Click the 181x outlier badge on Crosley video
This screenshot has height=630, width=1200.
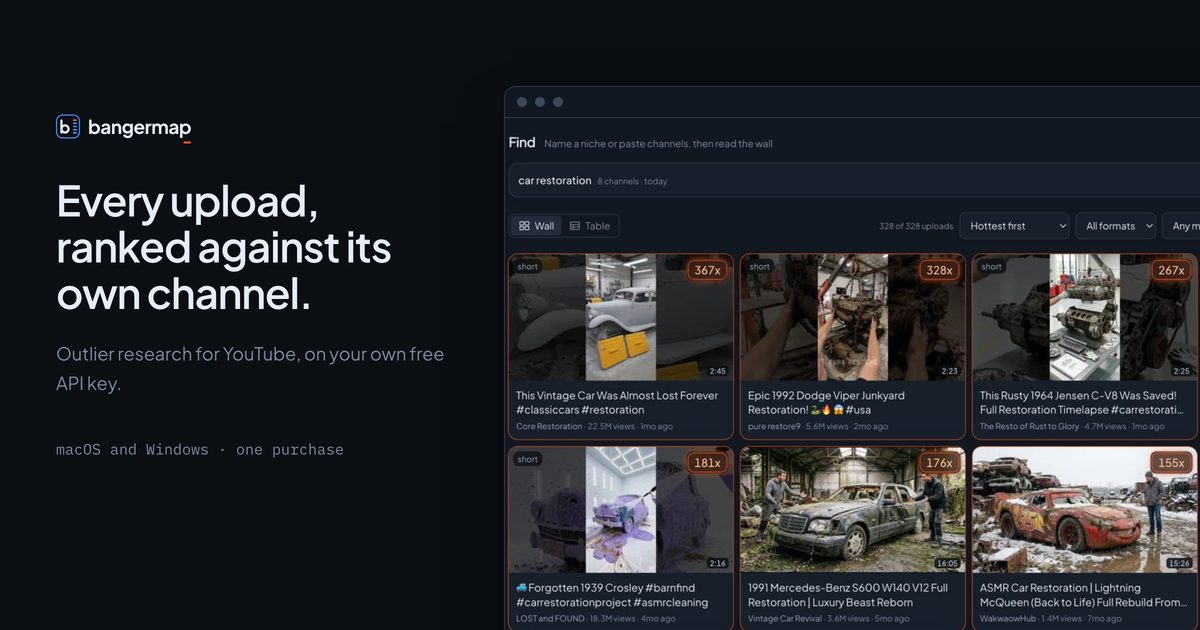click(707, 463)
